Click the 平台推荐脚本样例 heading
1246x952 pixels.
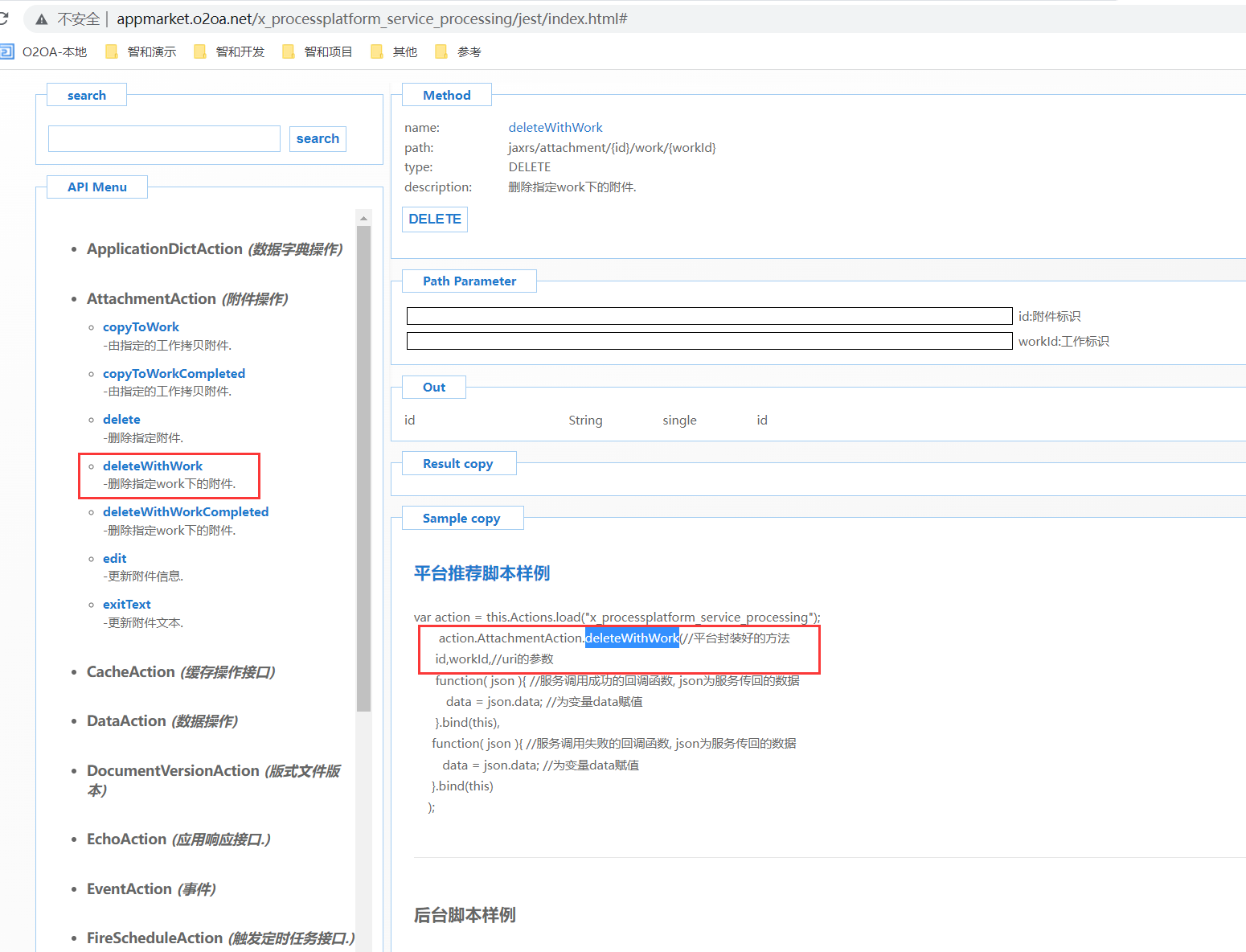(482, 573)
